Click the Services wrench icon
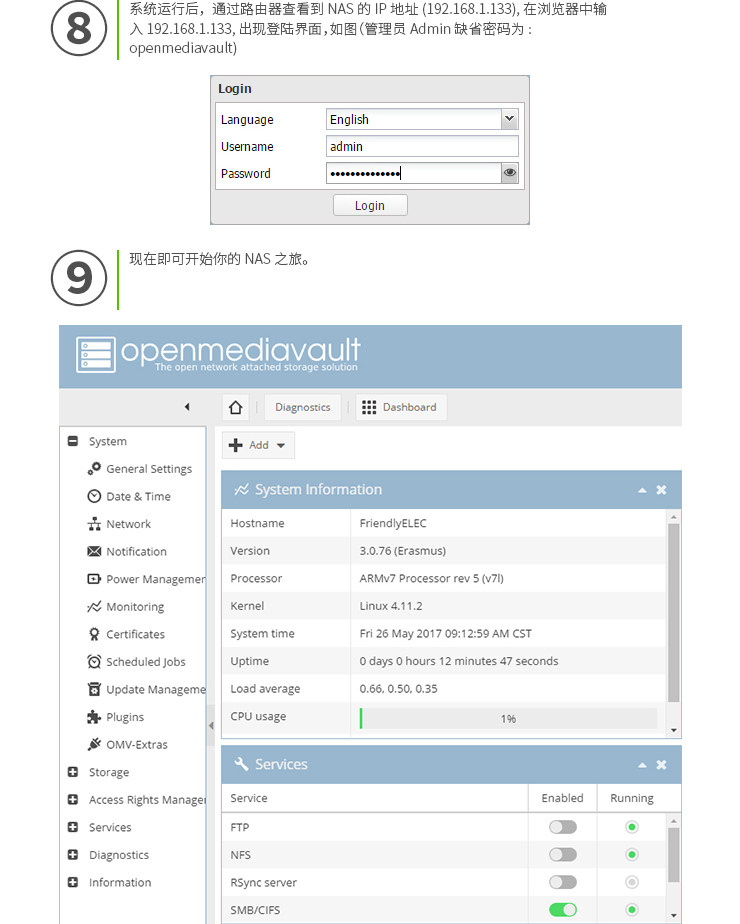740x924 pixels. [241, 764]
